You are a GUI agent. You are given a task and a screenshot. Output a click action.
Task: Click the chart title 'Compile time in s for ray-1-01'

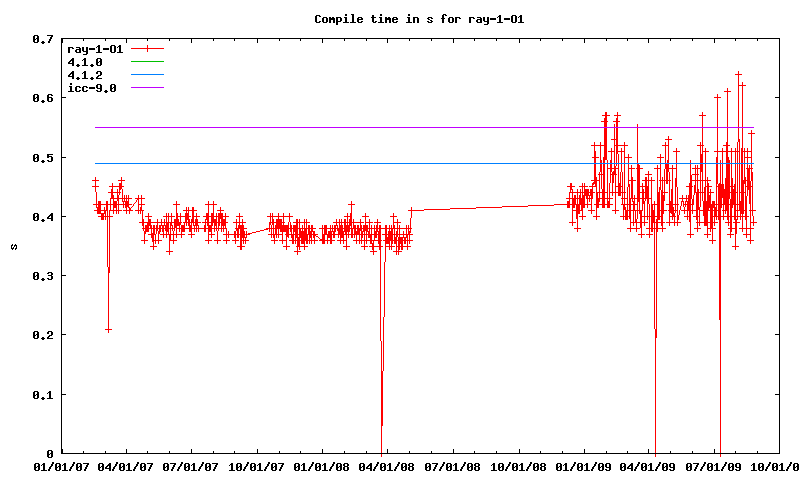(x=403, y=19)
